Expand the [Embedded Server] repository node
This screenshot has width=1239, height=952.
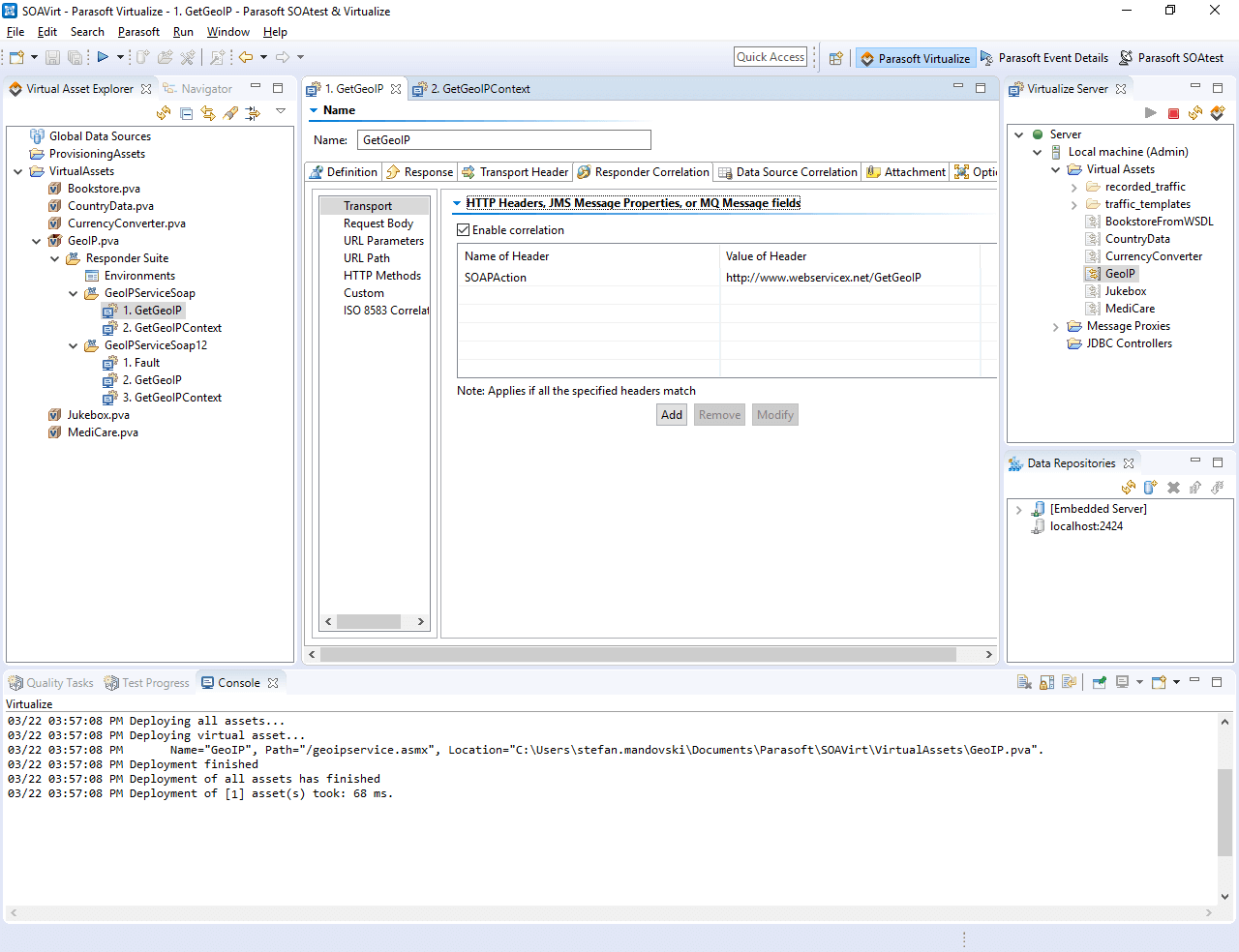(1019, 510)
